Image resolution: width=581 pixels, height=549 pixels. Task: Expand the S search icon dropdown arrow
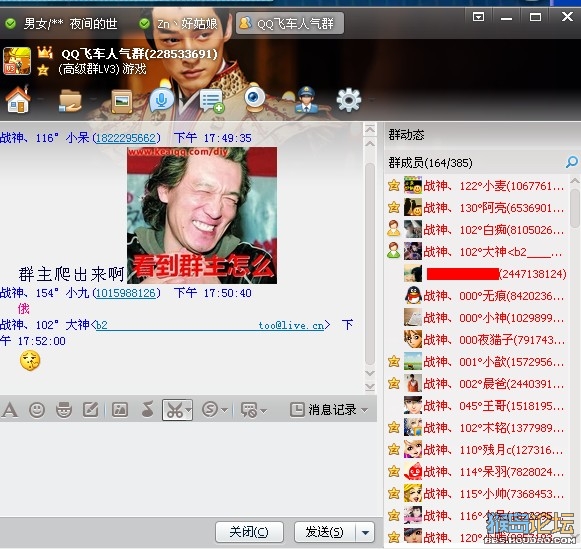[224, 410]
